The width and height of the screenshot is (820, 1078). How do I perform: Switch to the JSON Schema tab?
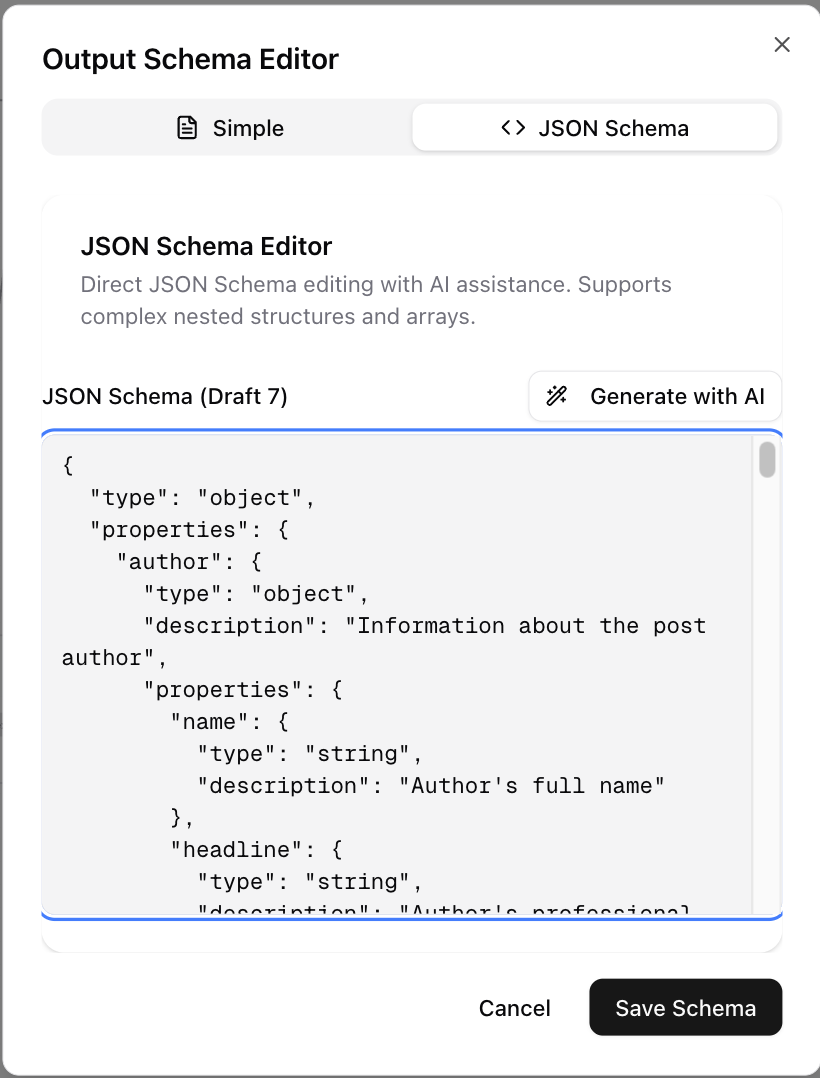595,127
